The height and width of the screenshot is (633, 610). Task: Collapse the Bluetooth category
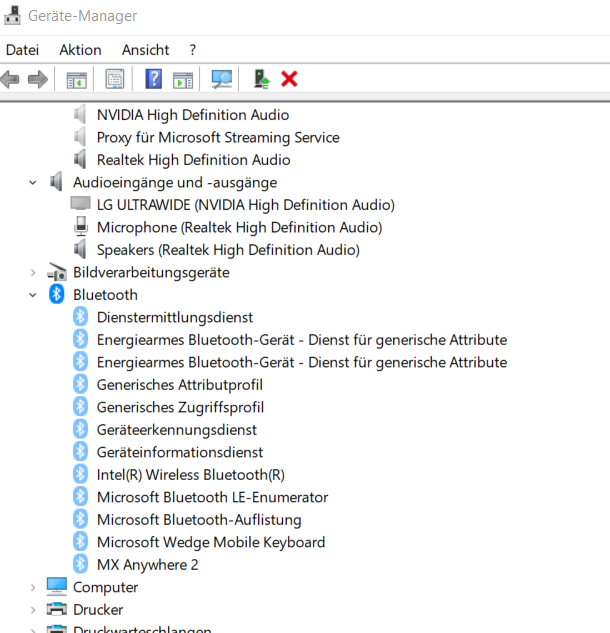tap(33, 295)
